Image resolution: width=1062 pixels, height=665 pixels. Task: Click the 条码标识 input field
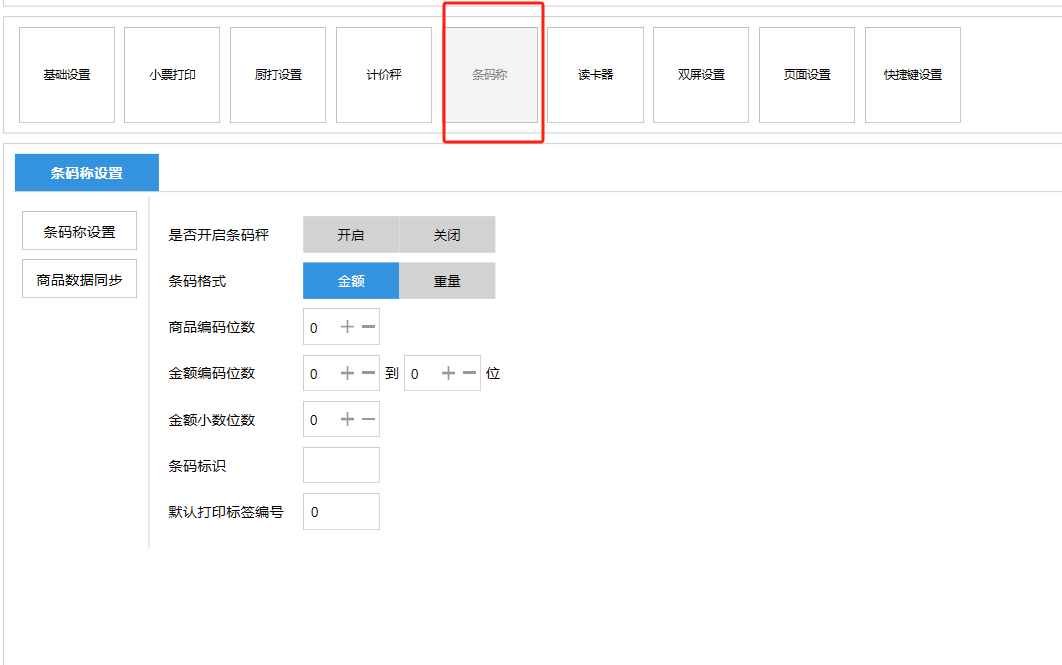(x=341, y=465)
